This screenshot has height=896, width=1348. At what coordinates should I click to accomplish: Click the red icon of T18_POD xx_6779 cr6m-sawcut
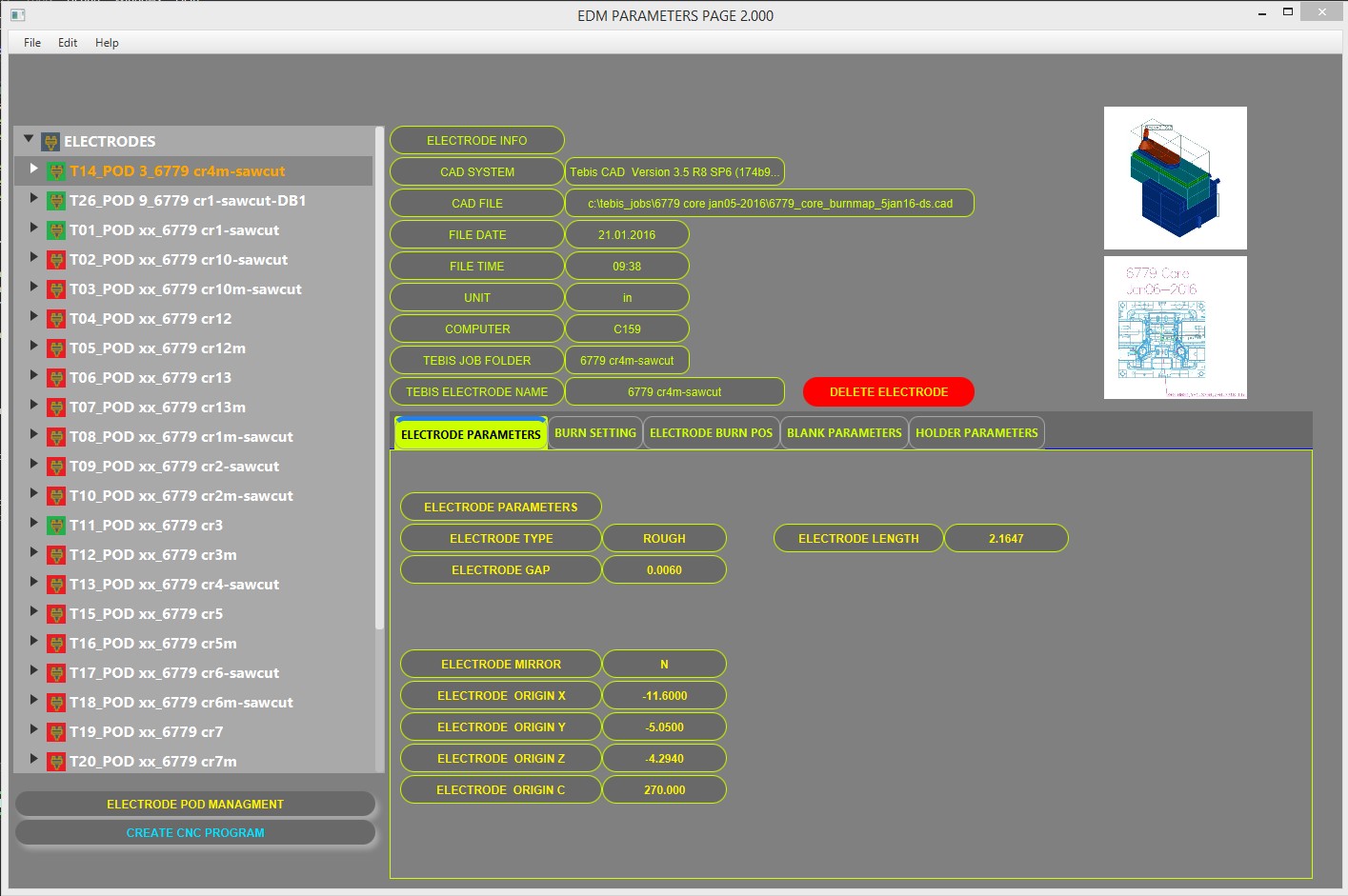click(56, 703)
